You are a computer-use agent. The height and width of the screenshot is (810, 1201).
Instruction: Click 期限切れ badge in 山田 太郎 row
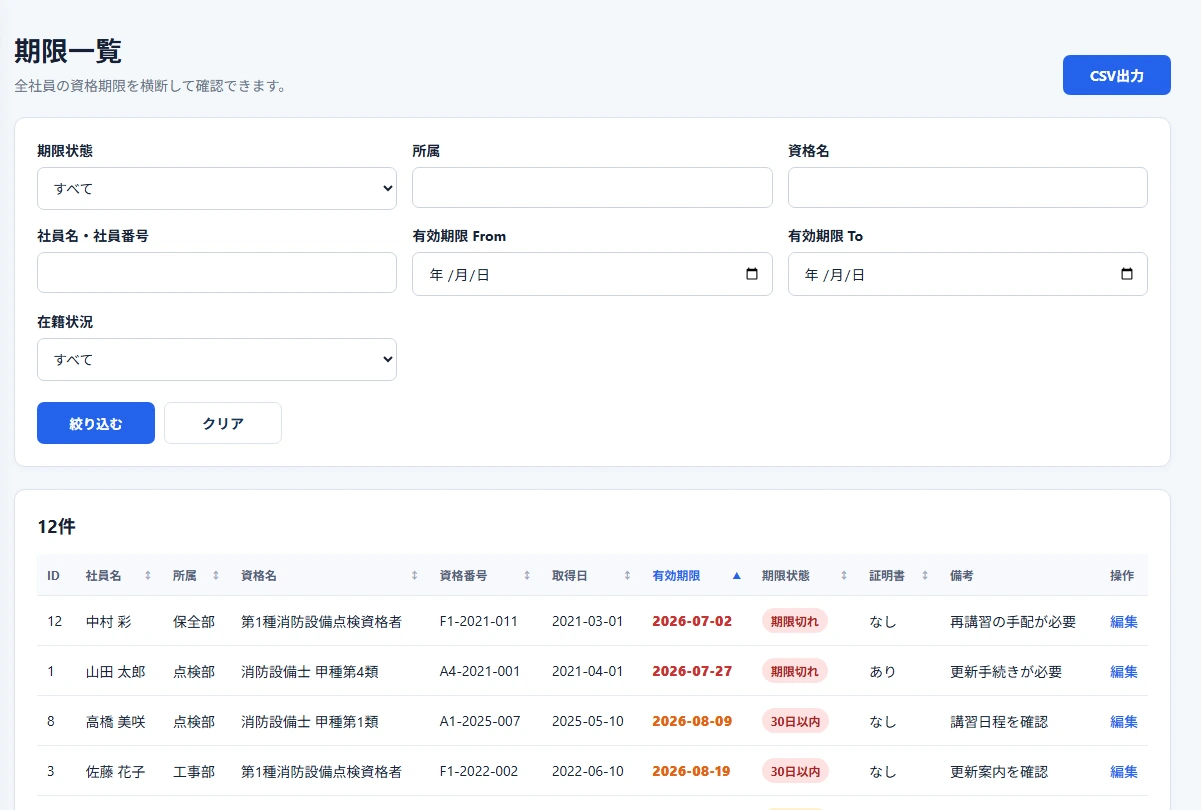[794, 671]
